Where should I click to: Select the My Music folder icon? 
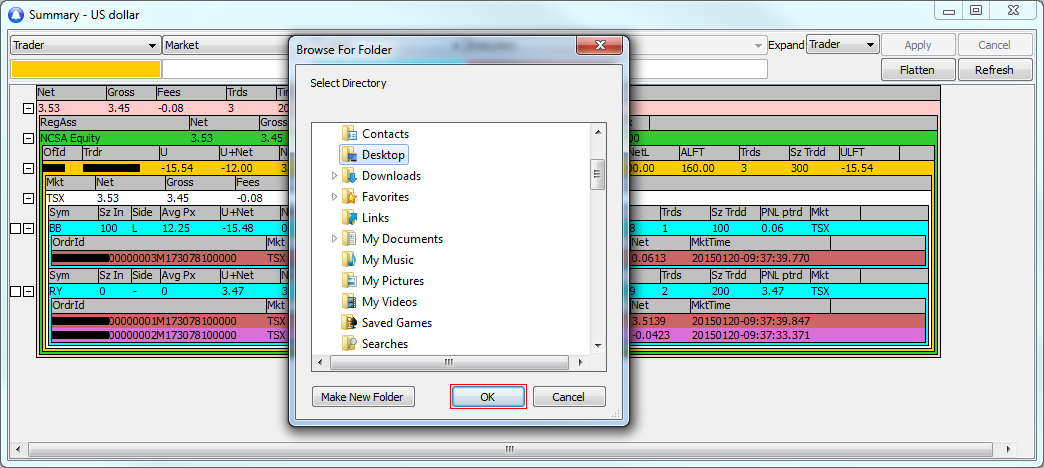click(349, 260)
